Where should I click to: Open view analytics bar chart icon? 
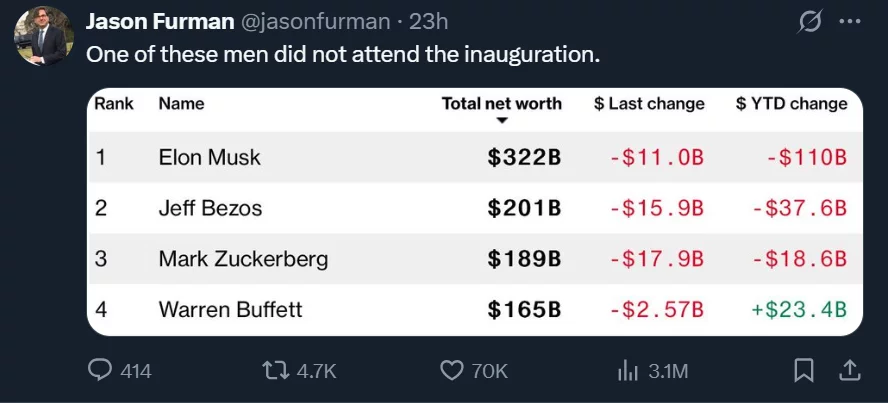click(x=628, y=370)
